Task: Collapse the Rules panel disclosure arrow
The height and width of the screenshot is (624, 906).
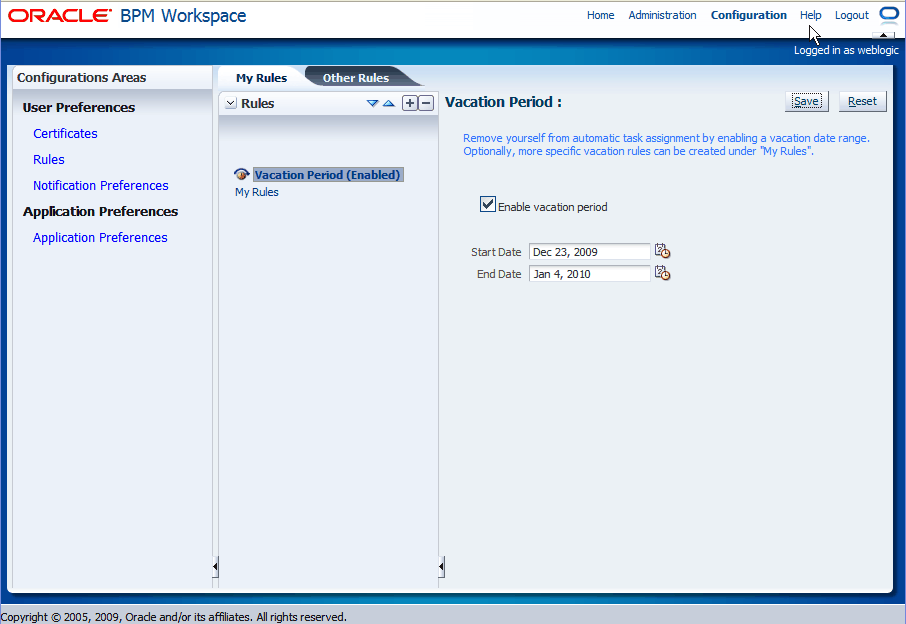Action: pyautogui.click(x=231, y=103)
